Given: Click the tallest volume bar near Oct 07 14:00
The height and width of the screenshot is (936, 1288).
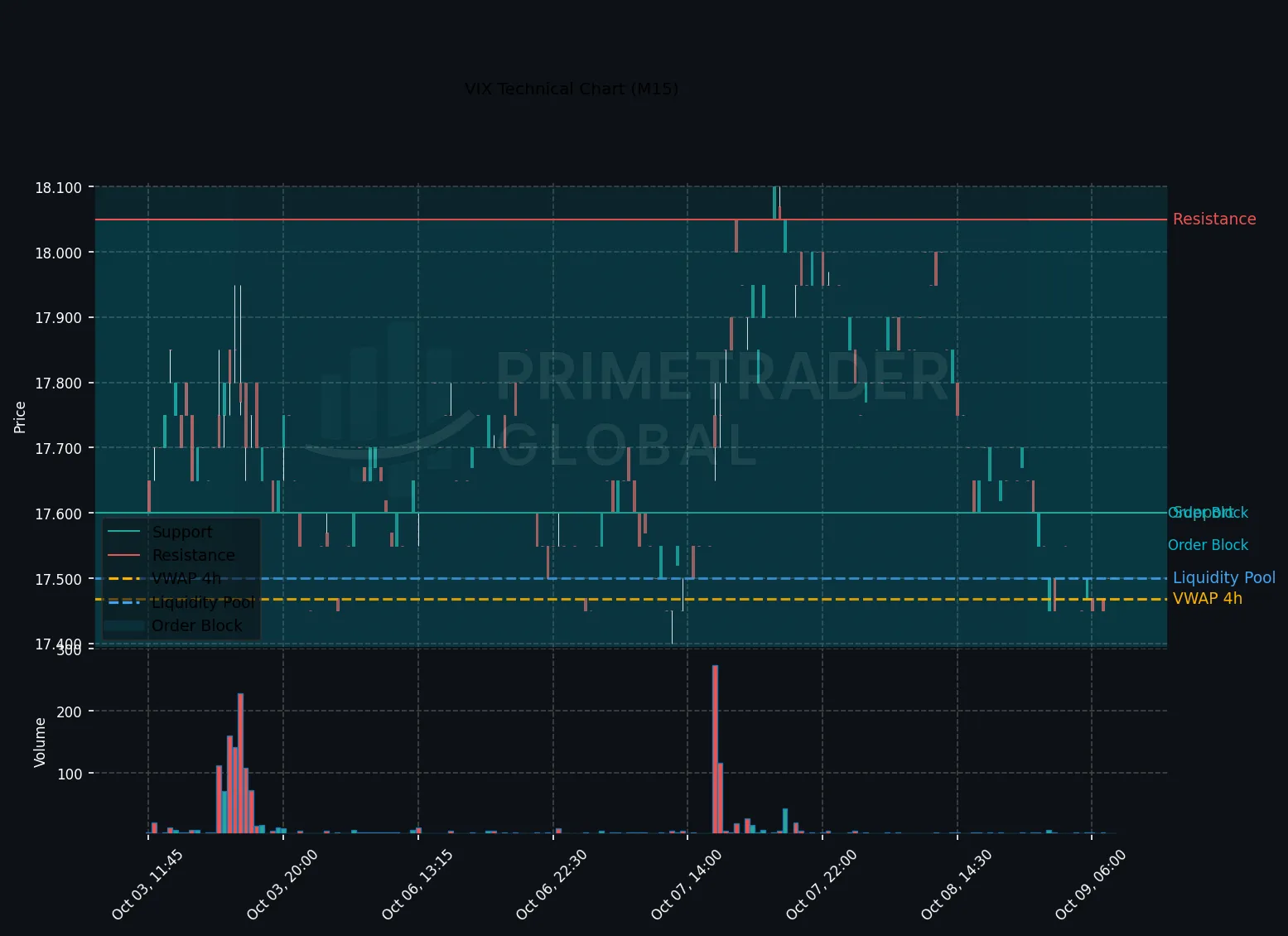Looking at the screenshot, I should 715,749.
